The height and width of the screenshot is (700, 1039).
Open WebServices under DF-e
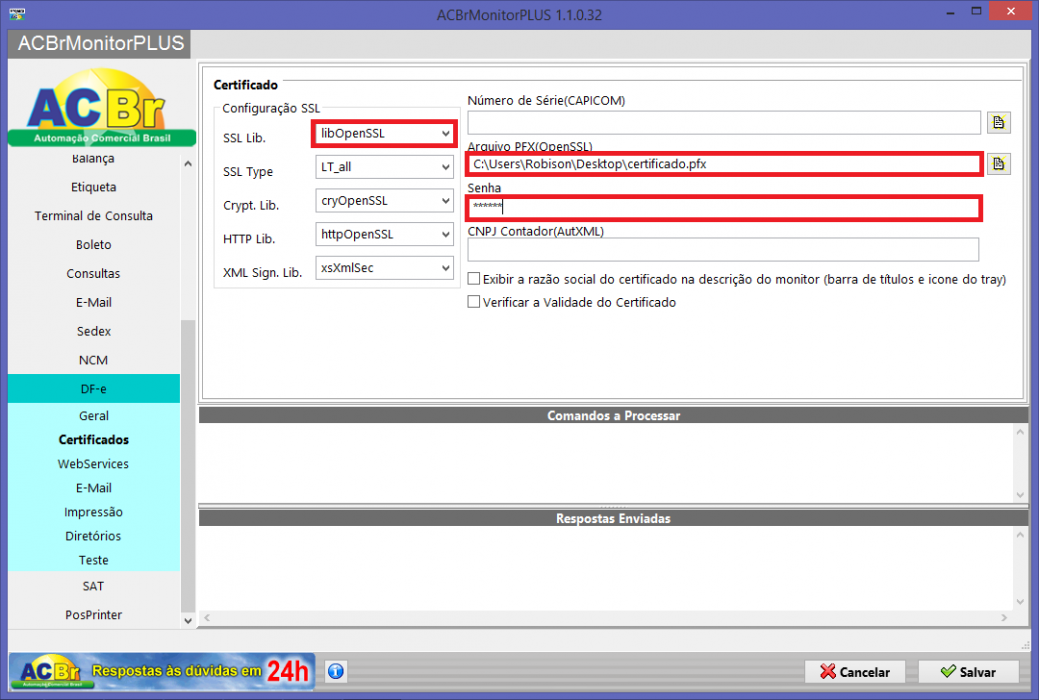(93, 464)
